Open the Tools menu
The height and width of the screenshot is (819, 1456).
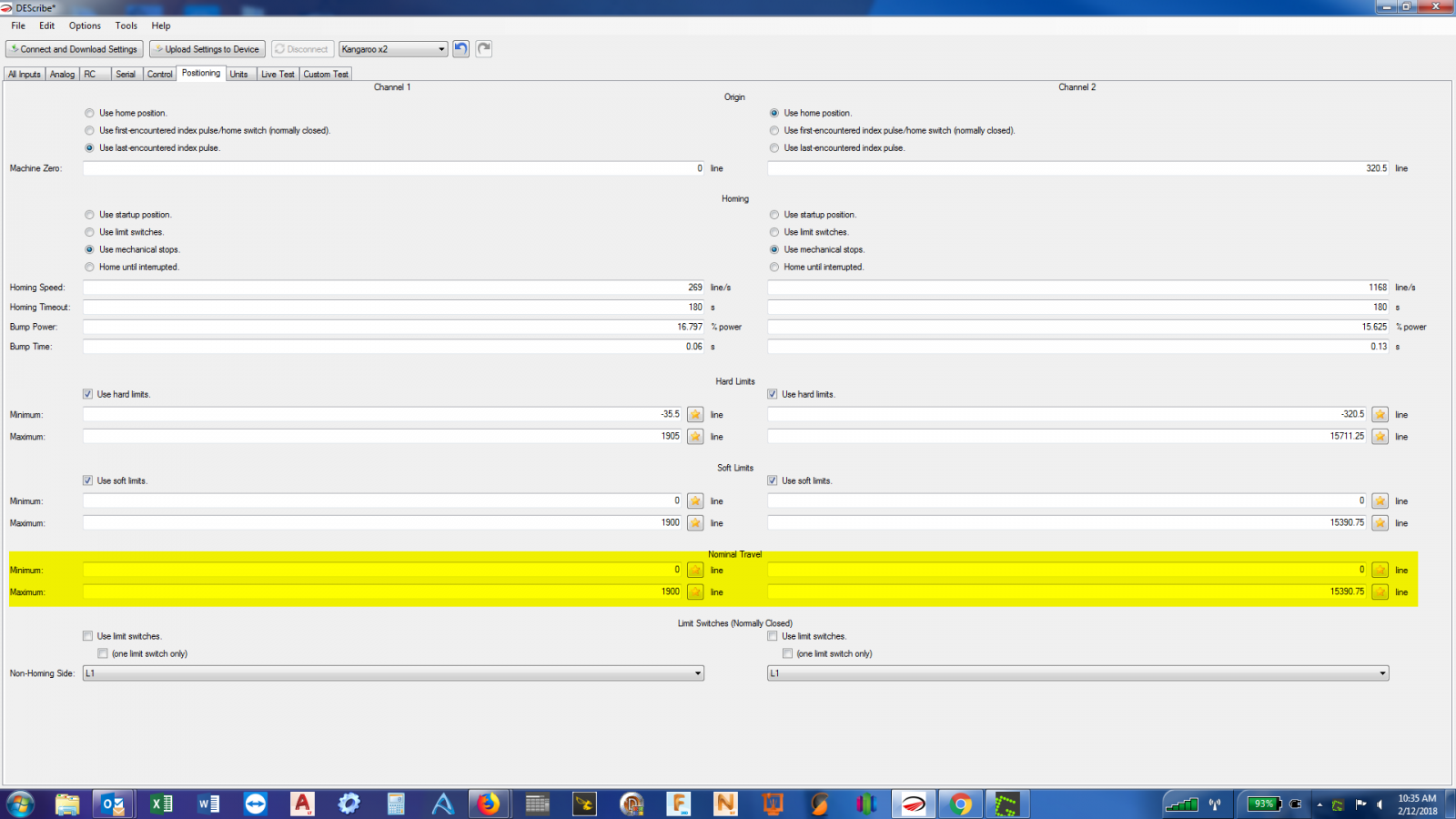(x=126, y=25)
